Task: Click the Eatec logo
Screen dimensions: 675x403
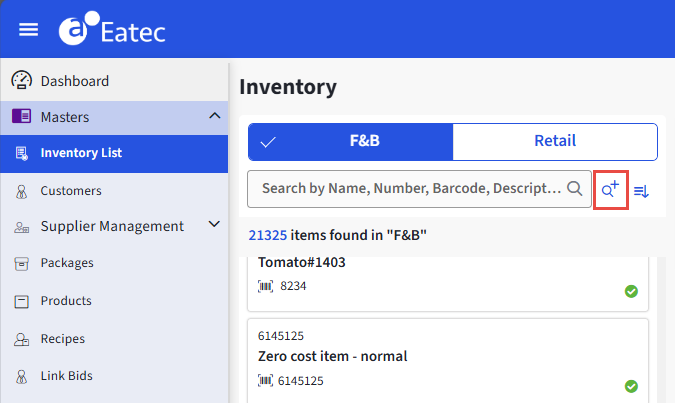Action: point(112,30)
